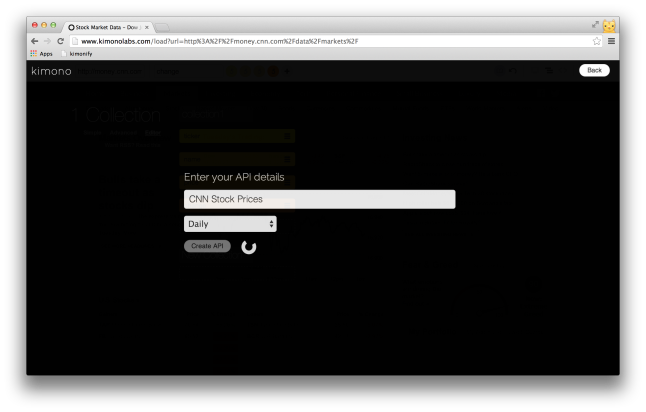Open the Chrome hamburger menu
Image resolution: width=646 pixels, height=412 pixels.
point(611,41)
